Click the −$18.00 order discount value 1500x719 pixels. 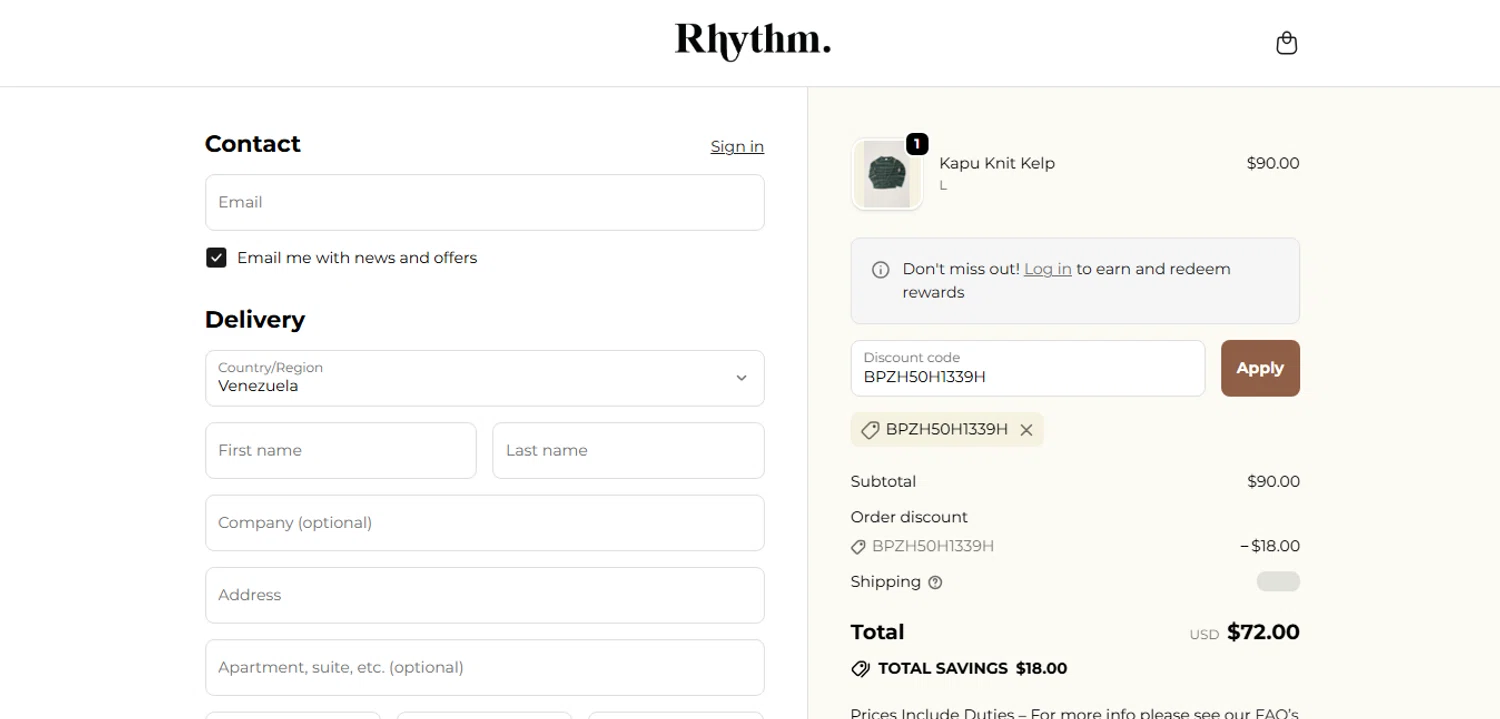point(1270,546)
